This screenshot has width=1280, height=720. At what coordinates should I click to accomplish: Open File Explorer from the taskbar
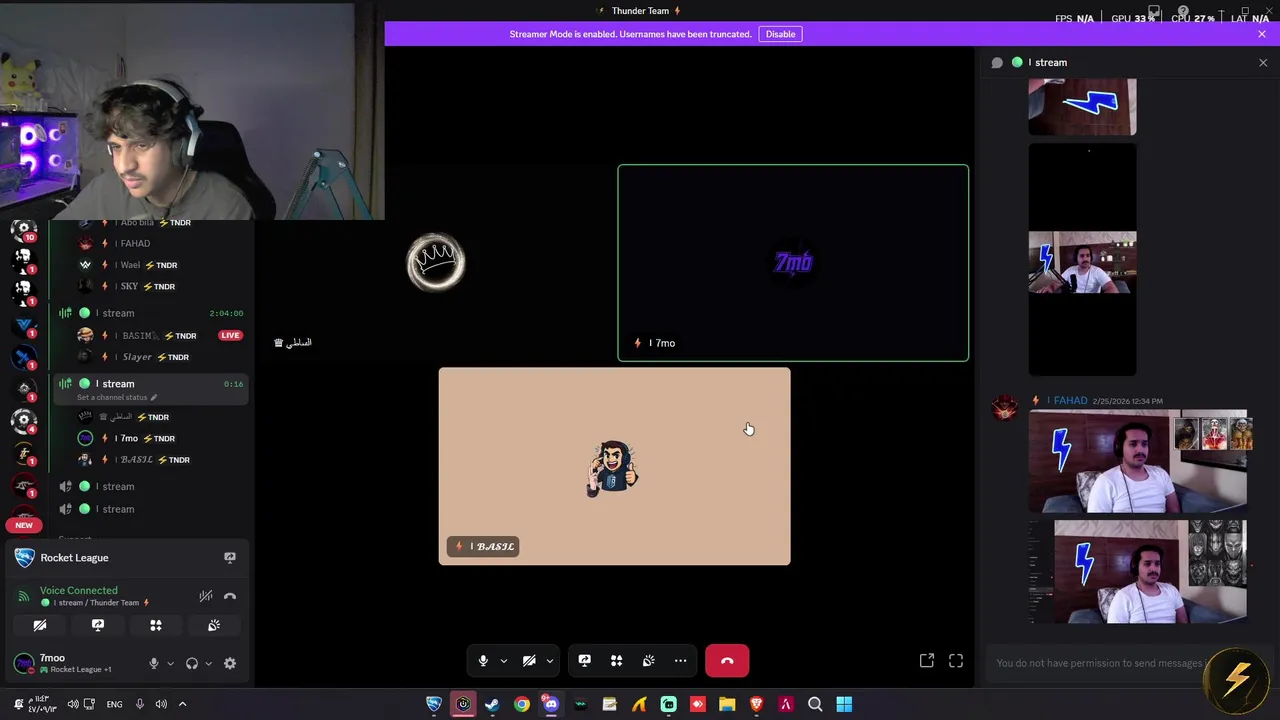click(x=727, y=704)
